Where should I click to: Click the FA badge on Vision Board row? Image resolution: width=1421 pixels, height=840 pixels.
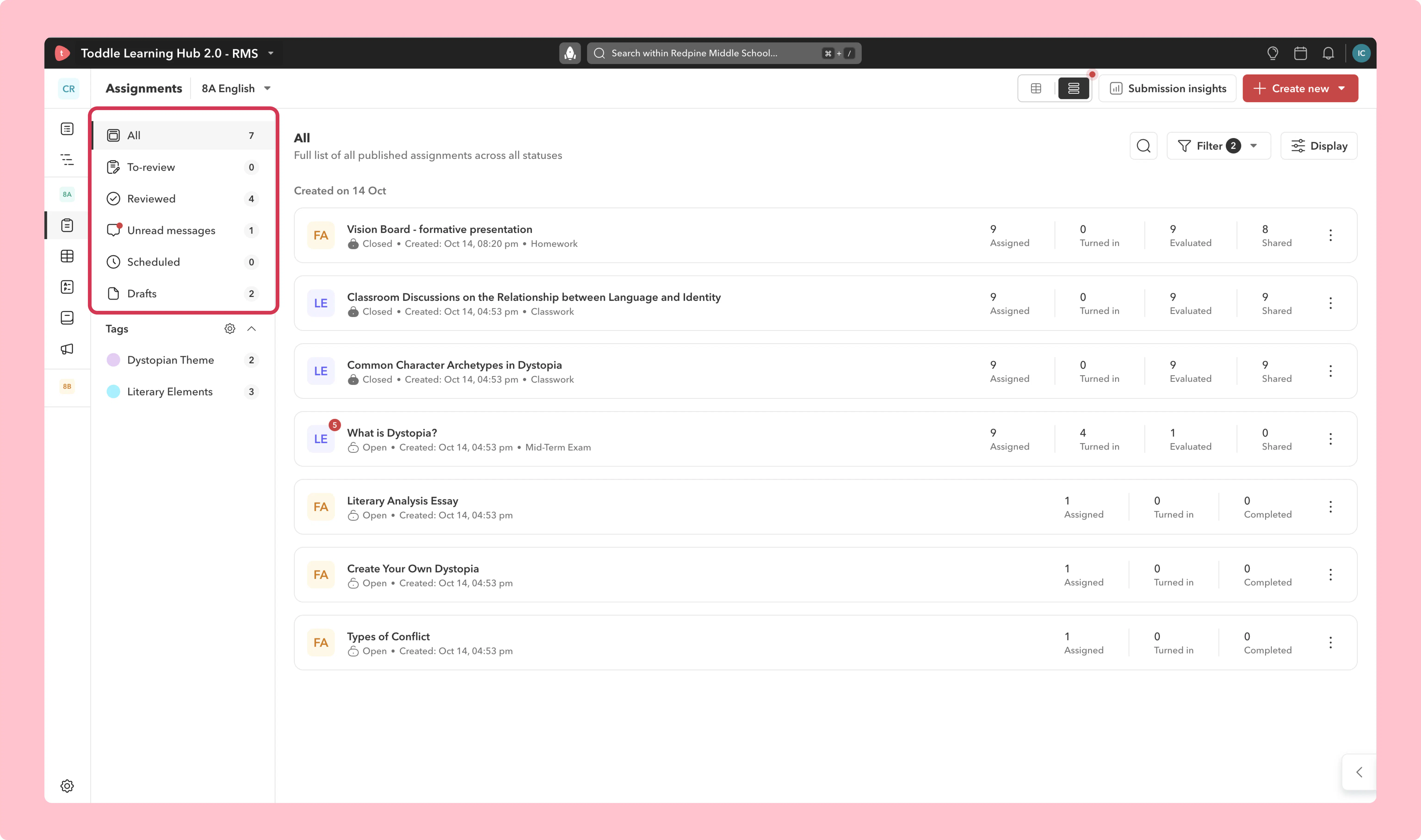[321, 235]
